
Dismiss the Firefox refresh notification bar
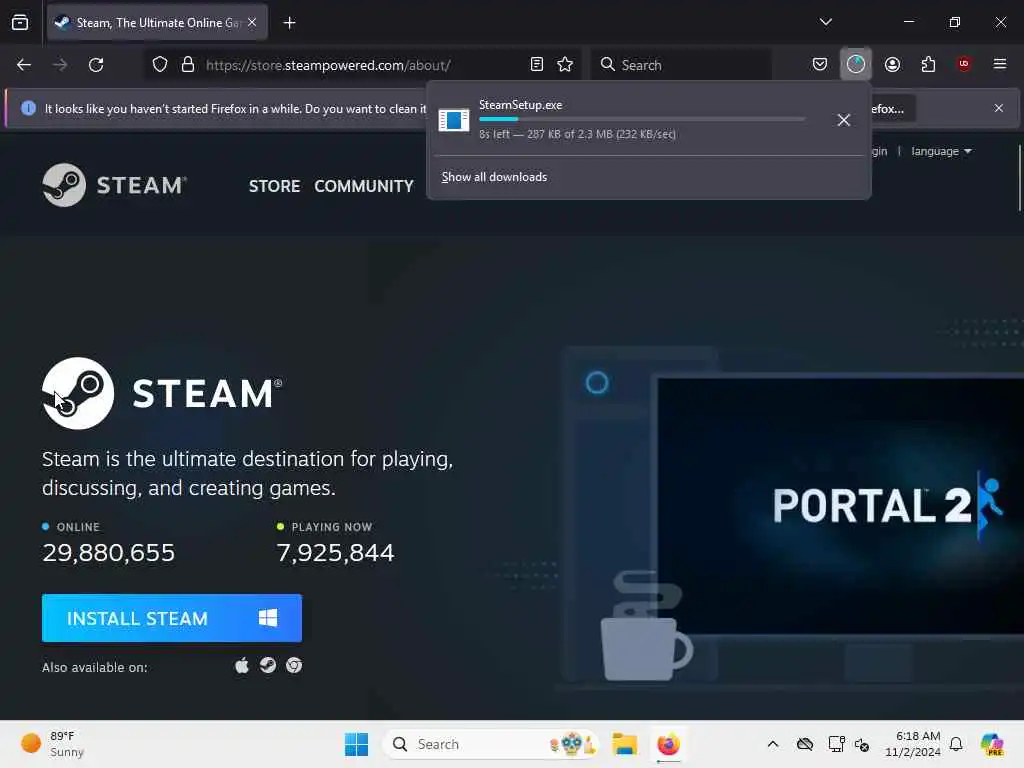click(x=999, y=108)
